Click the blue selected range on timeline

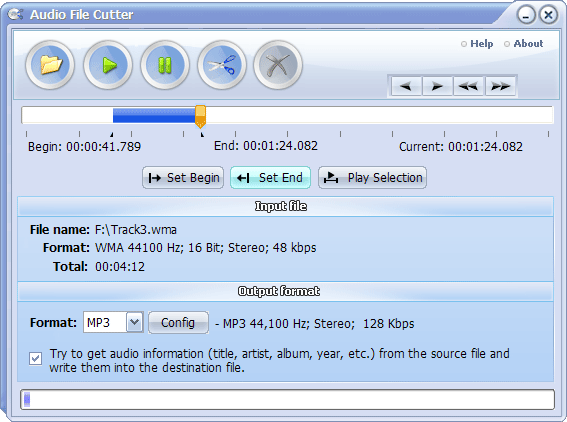pyautogui.click(x=154, y=115)
